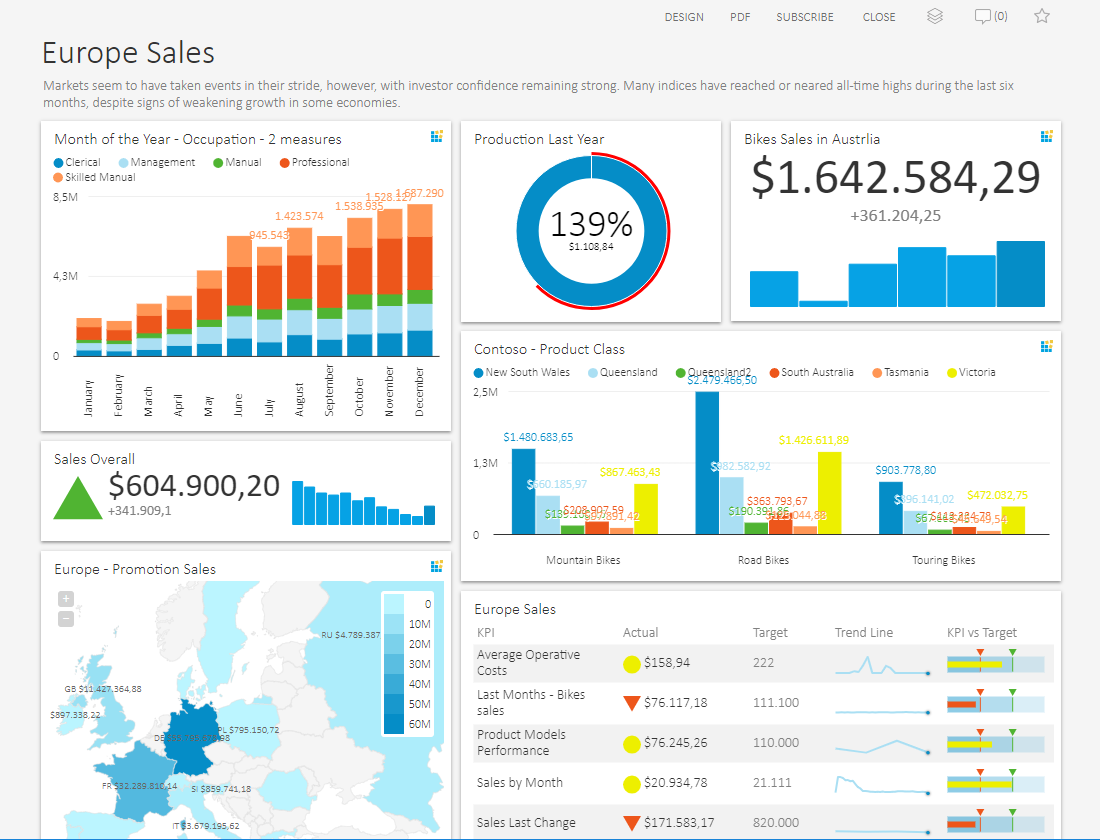Open the comments bubble icon (0)
1100x840 pixels.
pyautogui.click(x=991, y=16)
